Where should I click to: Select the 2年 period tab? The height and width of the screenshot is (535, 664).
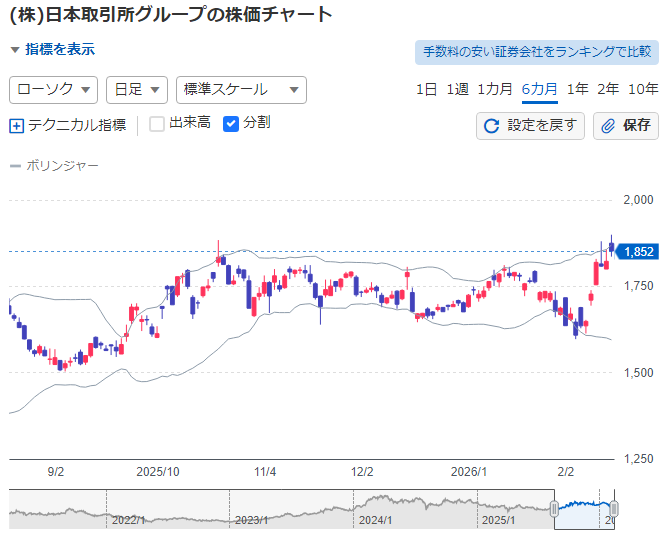[x=608, y=89]
